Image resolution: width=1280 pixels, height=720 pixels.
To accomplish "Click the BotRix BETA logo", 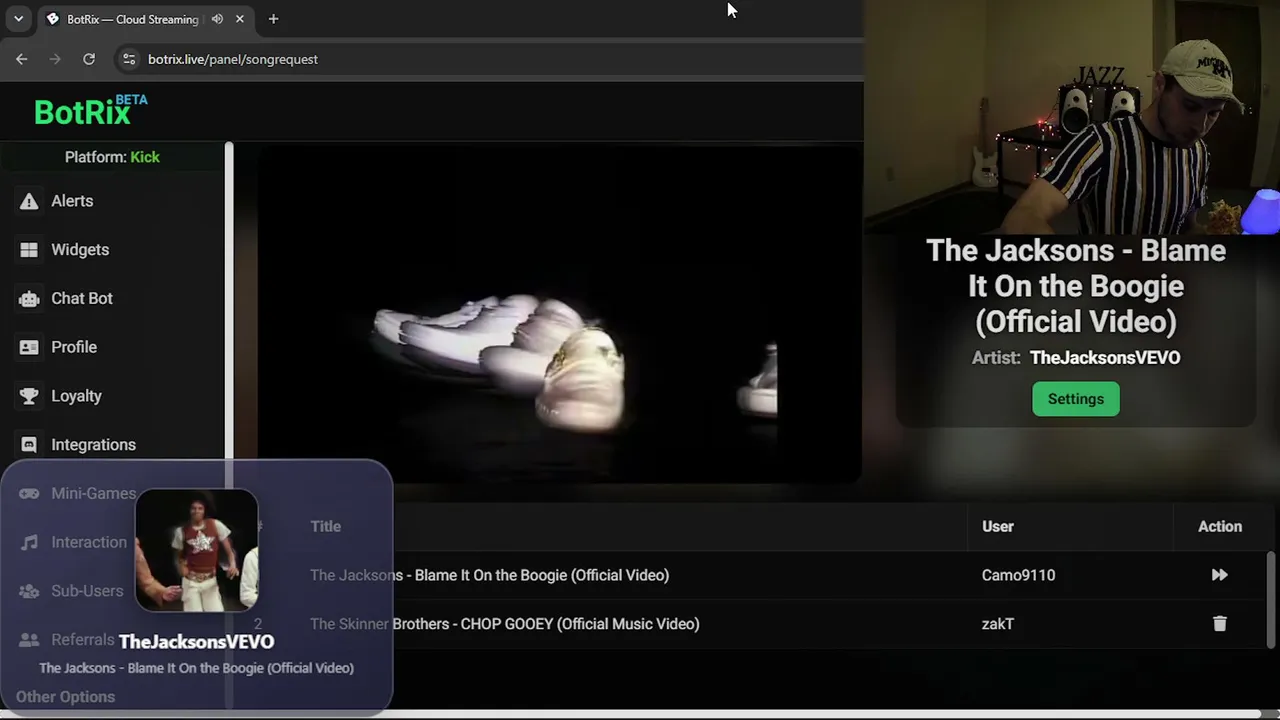I will (x=90, y=110).
